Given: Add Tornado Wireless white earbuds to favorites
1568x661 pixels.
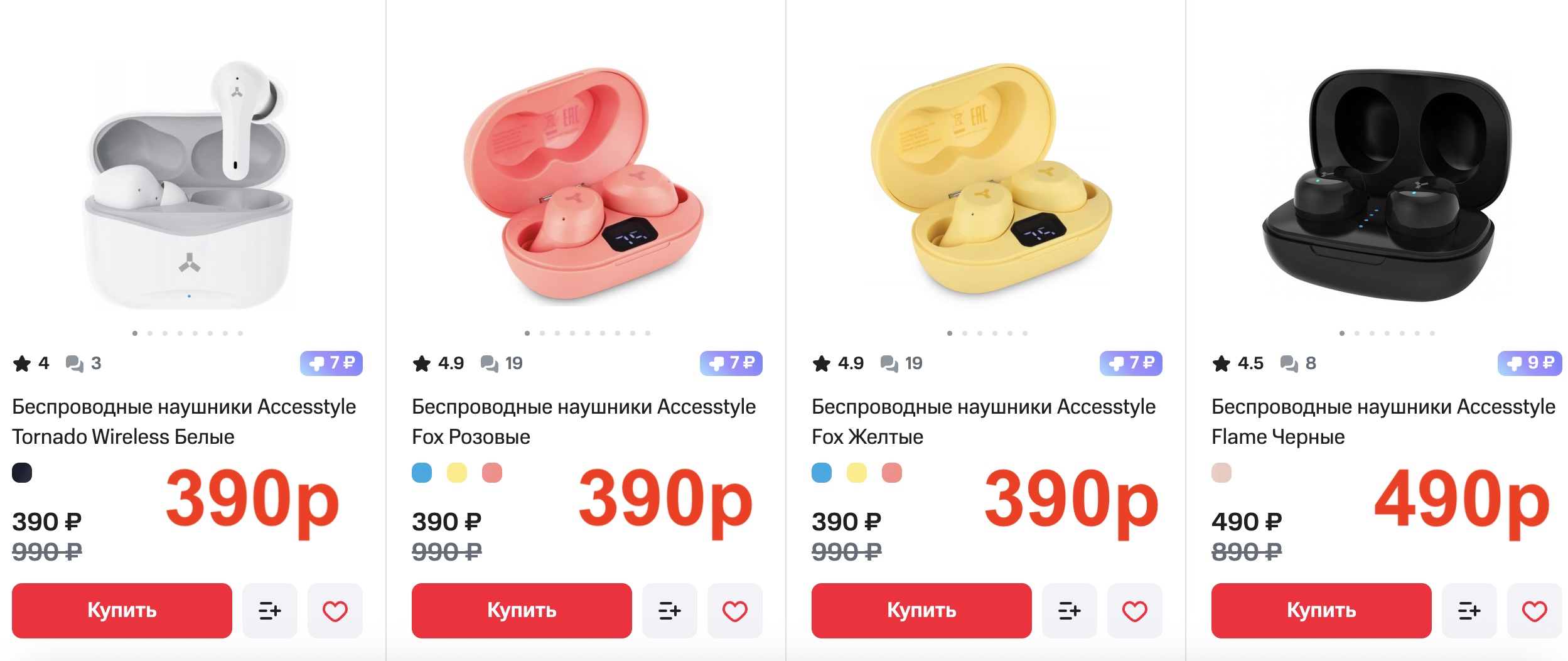Looking at the screenshot, I should 335,610.
